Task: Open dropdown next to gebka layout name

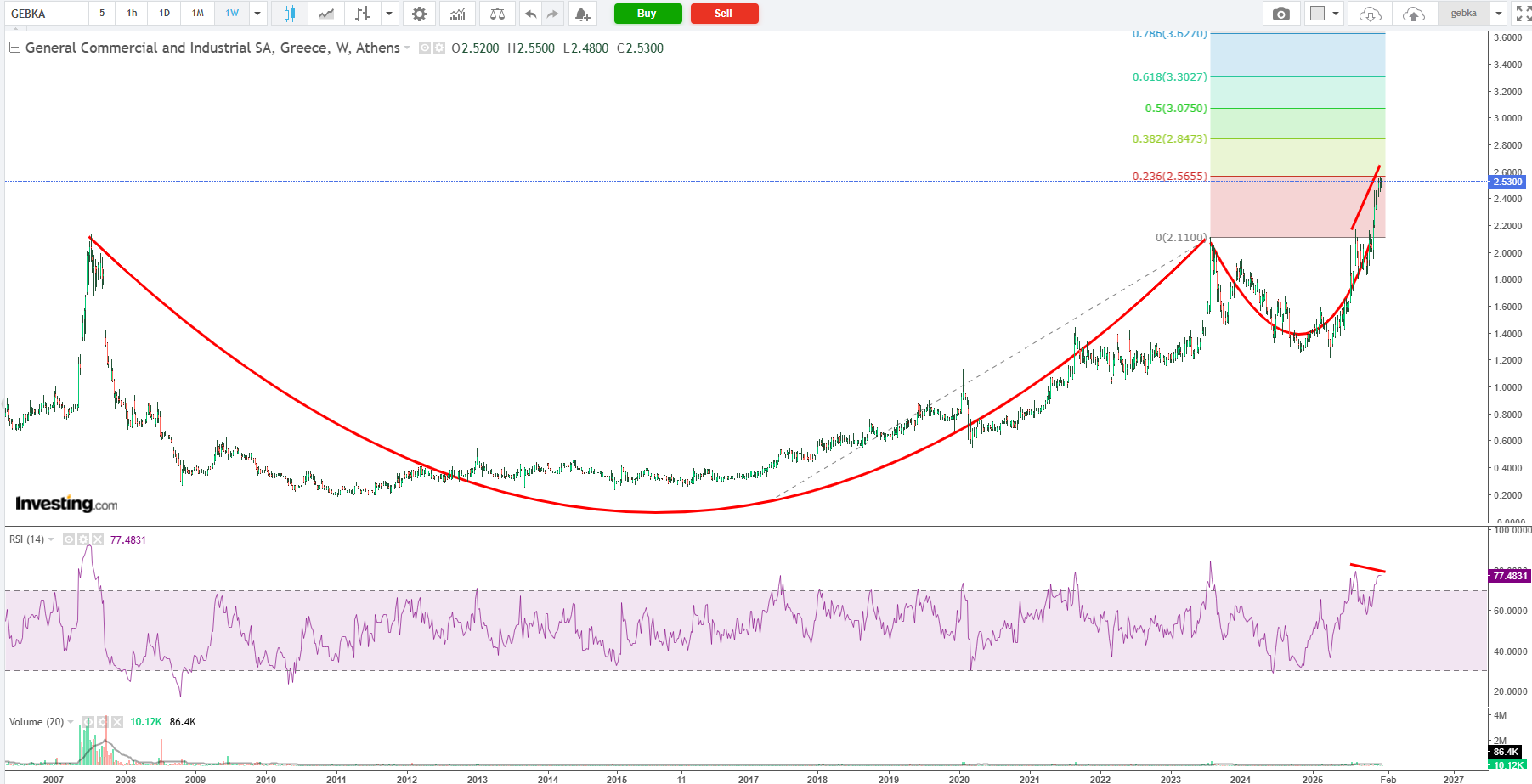Action: click(1499, 14)
